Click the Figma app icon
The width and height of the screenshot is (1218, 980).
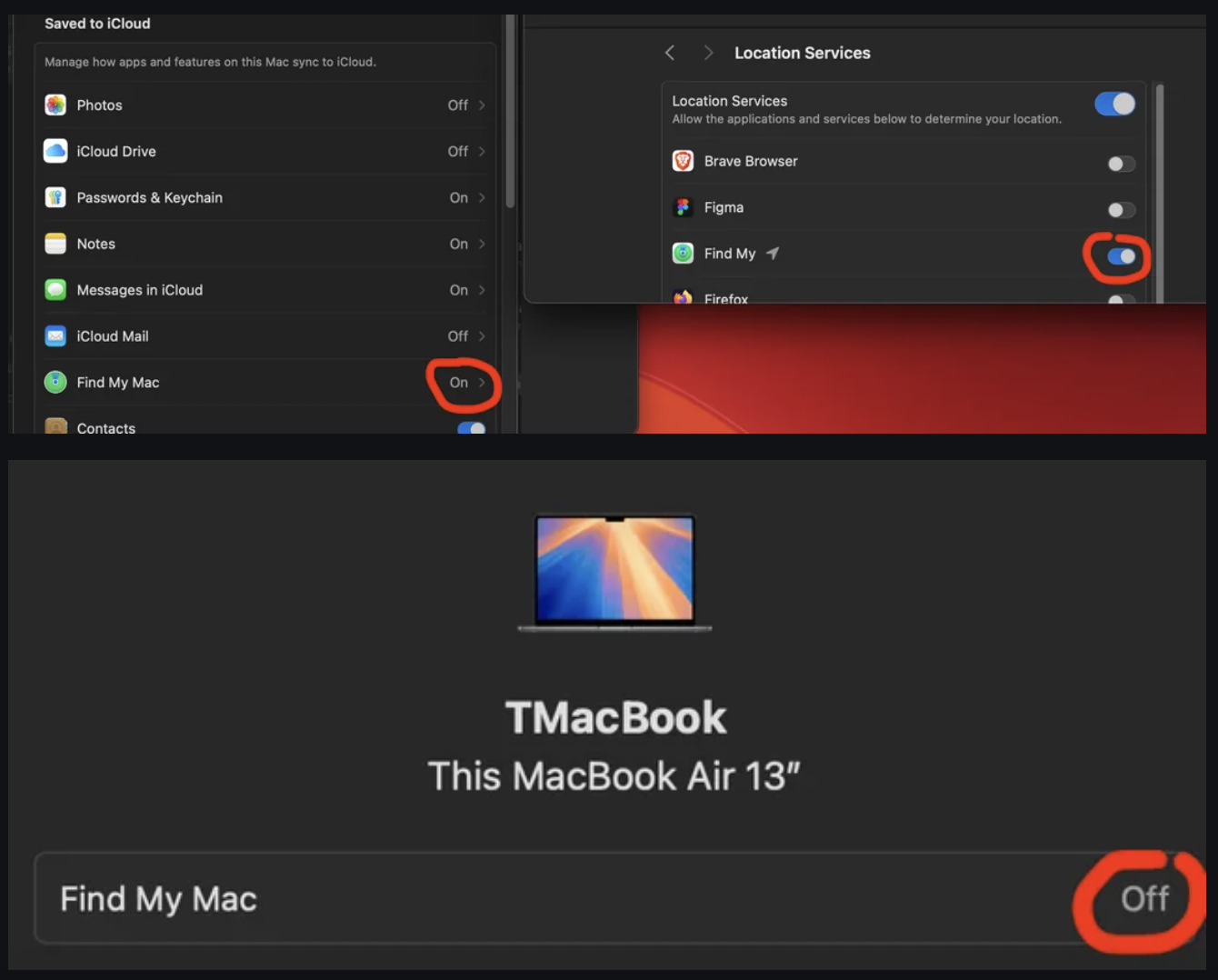click(683, 207)
